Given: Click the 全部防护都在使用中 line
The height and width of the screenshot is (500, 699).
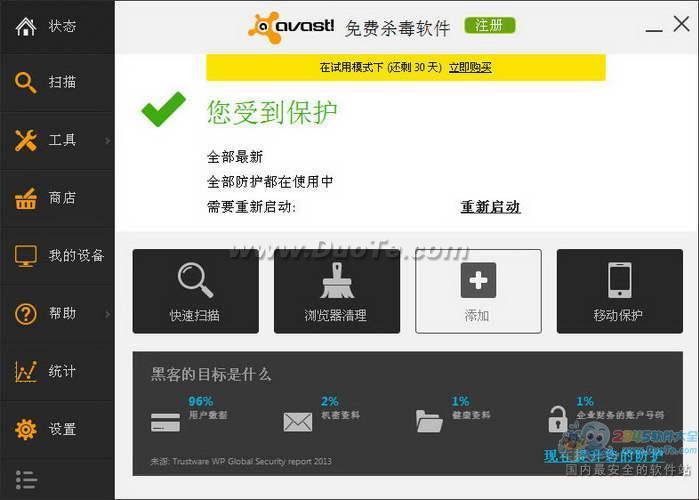Looking at the screenshot, I should pyautogui.click(x=270, y=182).
